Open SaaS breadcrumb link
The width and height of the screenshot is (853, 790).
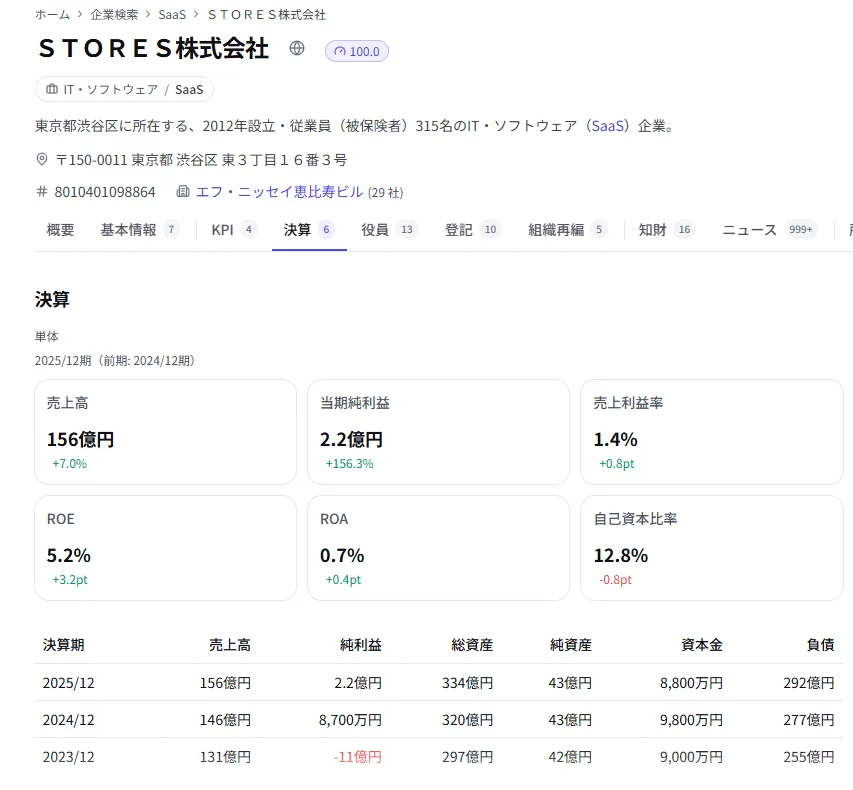[x=172, y=15]
